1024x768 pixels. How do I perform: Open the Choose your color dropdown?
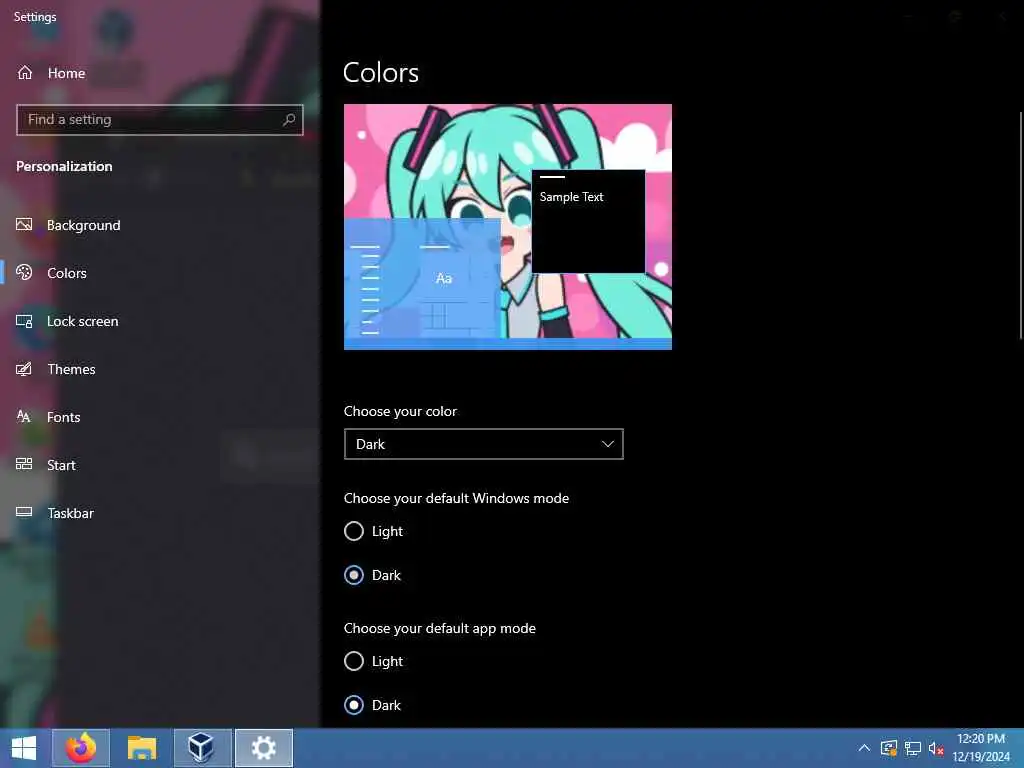point(484,444)
